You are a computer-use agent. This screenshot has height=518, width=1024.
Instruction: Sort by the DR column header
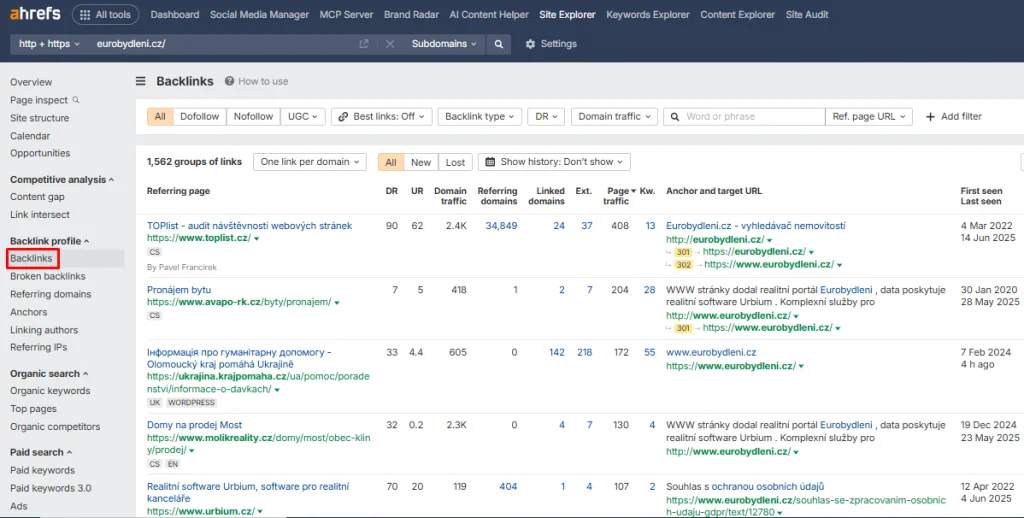[392, 191]
